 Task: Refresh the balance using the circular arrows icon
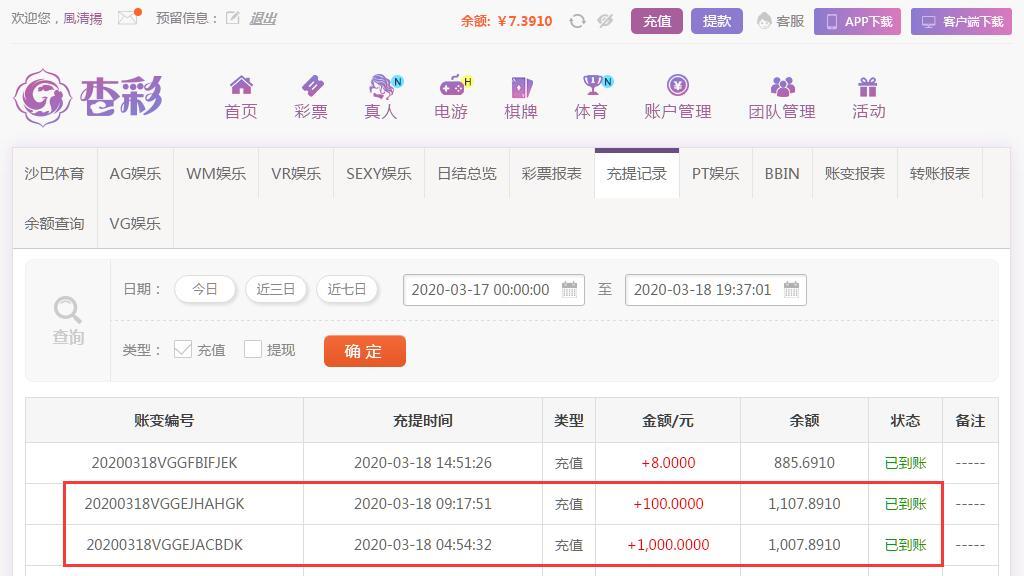point(577,21)
